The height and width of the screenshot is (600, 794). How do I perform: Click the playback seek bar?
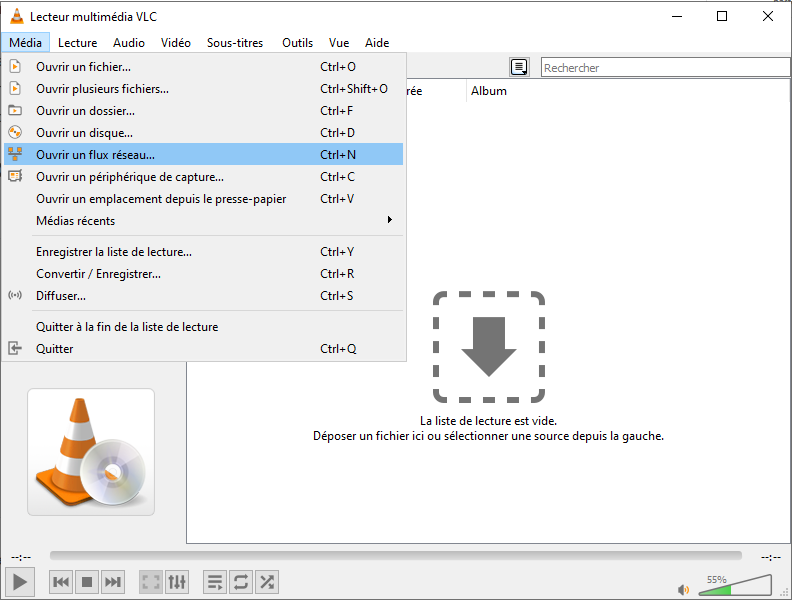click(x=395, y=556)
